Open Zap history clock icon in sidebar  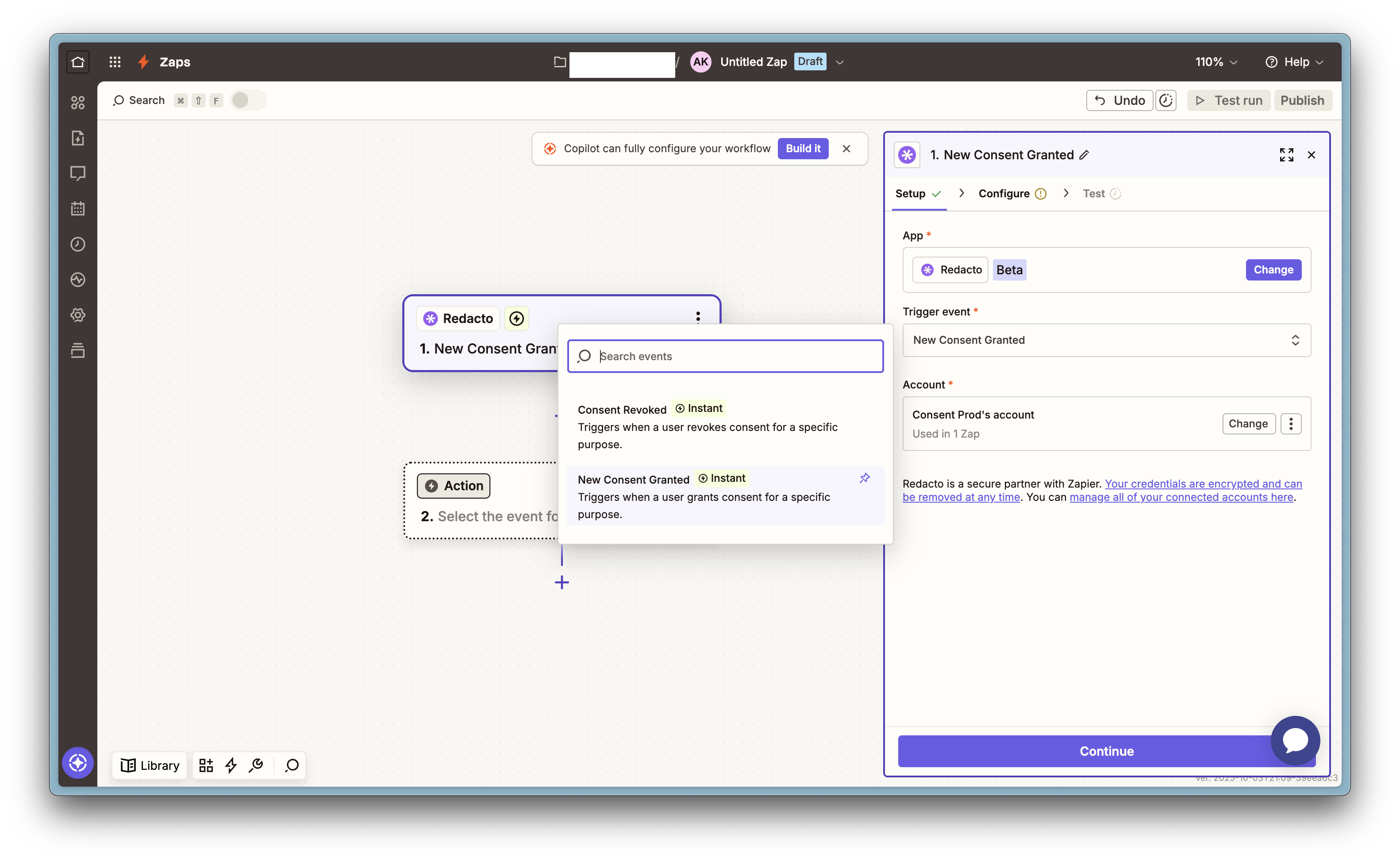[x=78, y=244]
